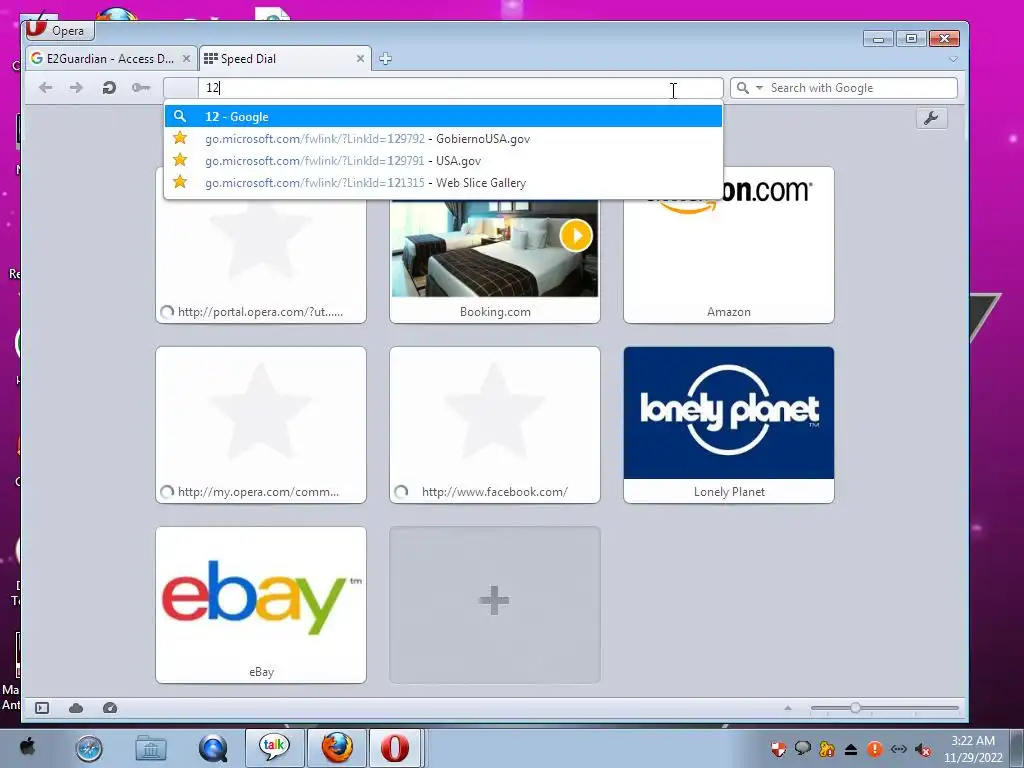1024x768 pixels.
Task: Expand the view settings arrow near the zoom slider
Action: tap(788, 708)
